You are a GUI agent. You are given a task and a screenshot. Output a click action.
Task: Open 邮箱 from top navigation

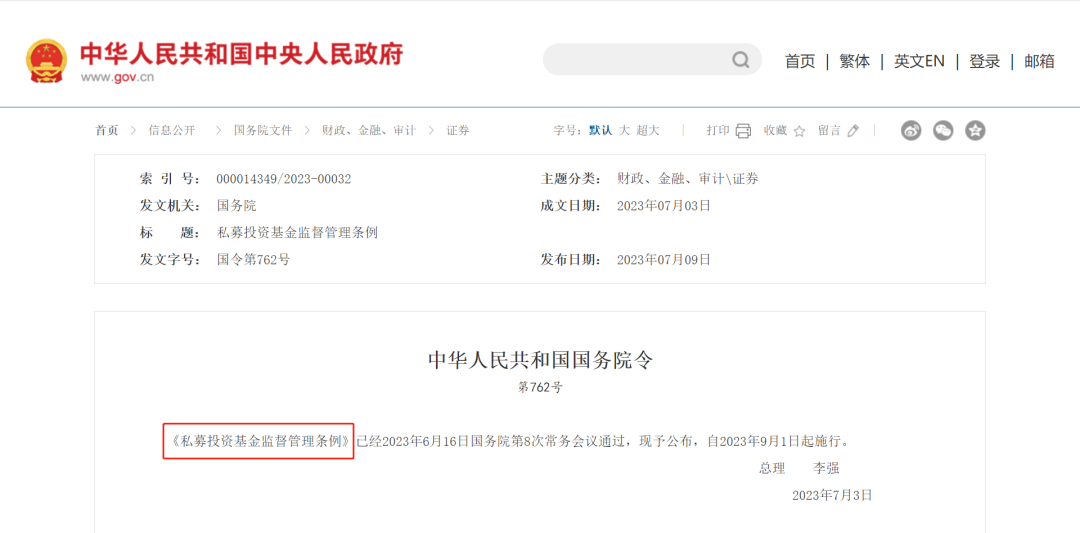coord(1039,61)
